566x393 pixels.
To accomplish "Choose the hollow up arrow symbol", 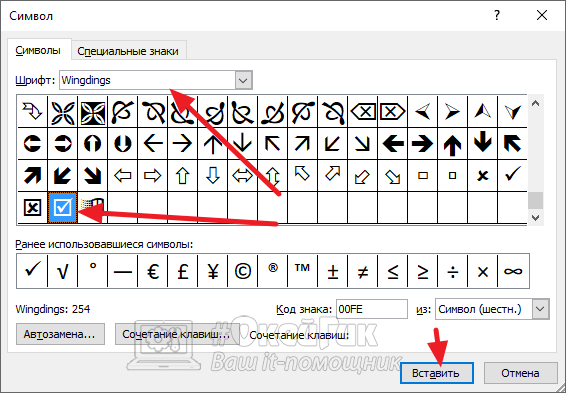I will pyautogui.click(x=183, y=175).
